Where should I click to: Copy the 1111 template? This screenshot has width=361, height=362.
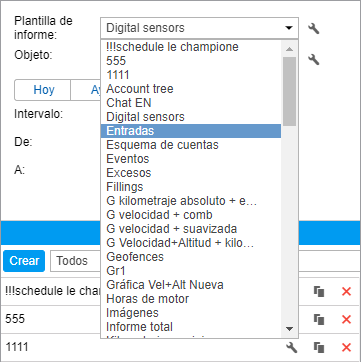tap(319, 348)
